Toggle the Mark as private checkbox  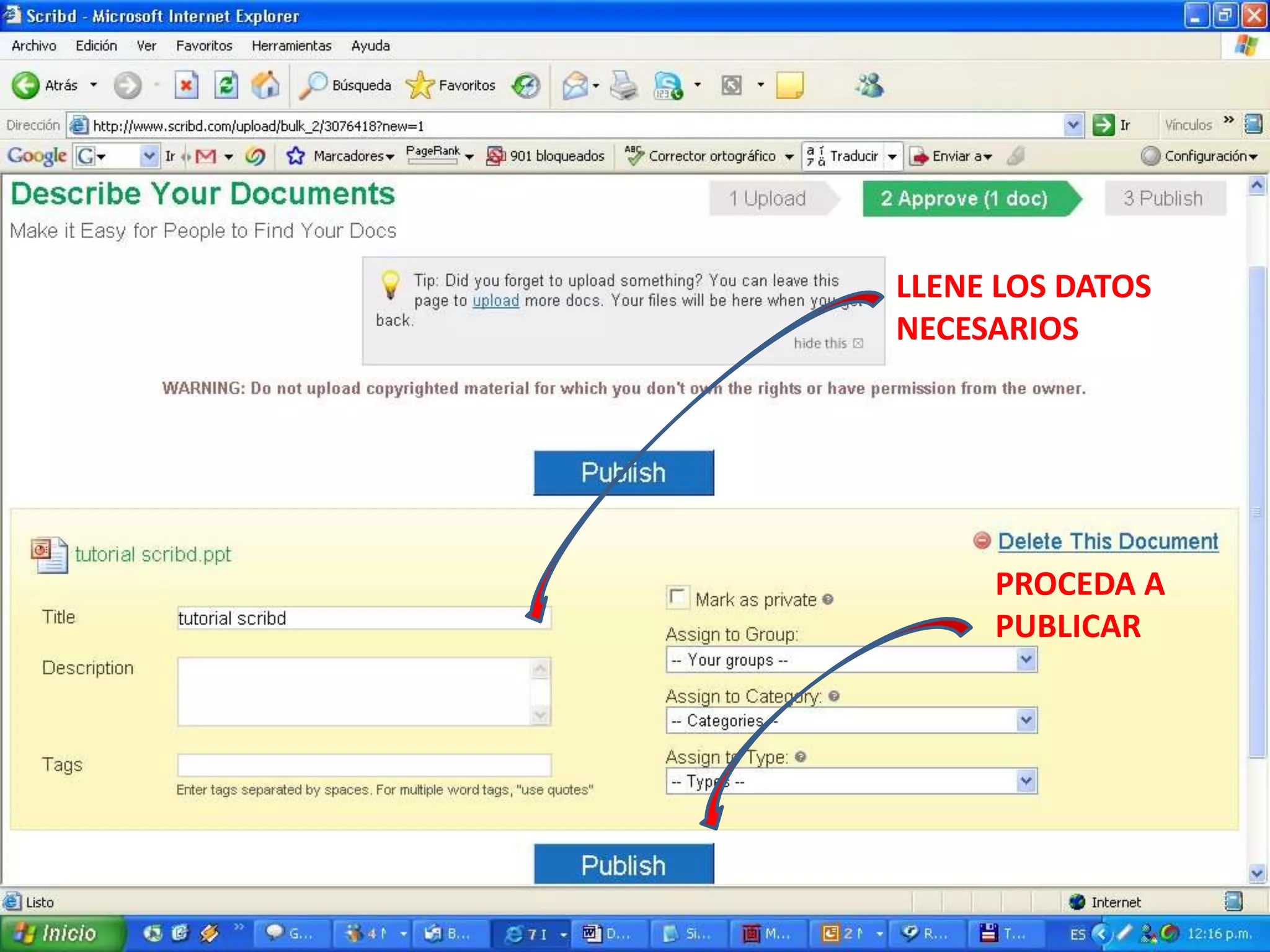(677, 597)
